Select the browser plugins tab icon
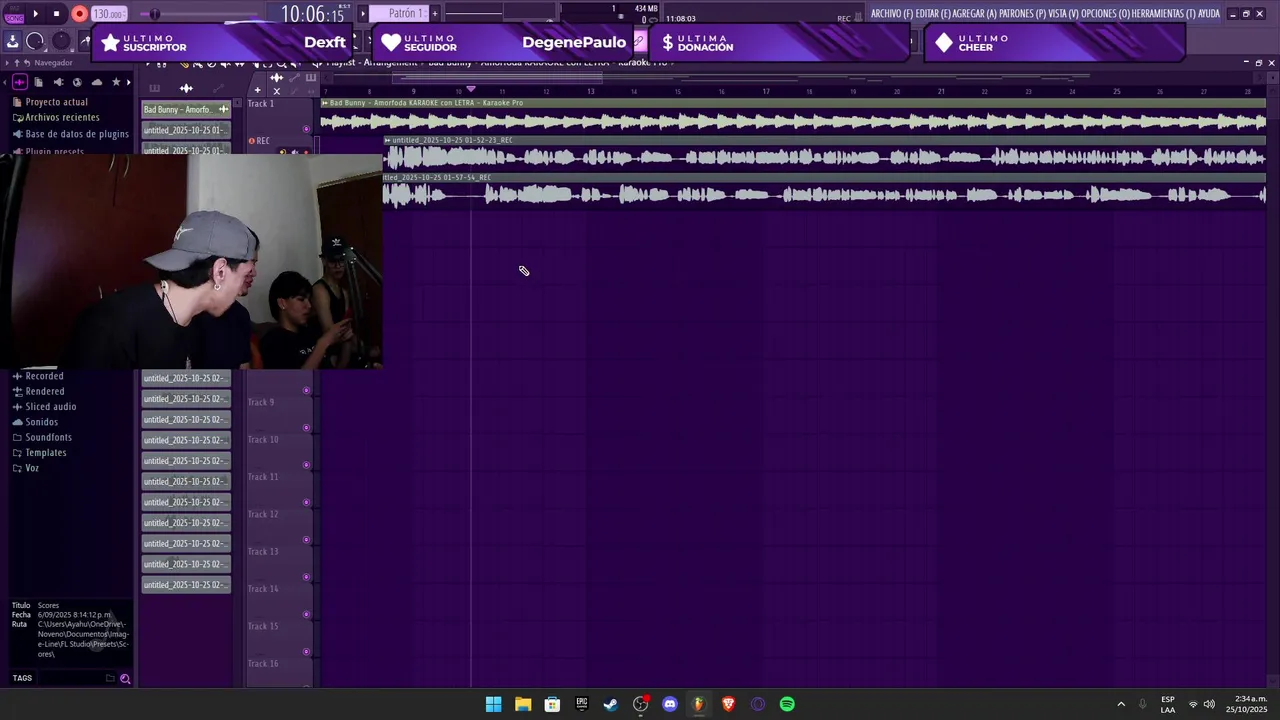Image resolution: width=1280 pixels, height=720 pixels. point(77,82)
